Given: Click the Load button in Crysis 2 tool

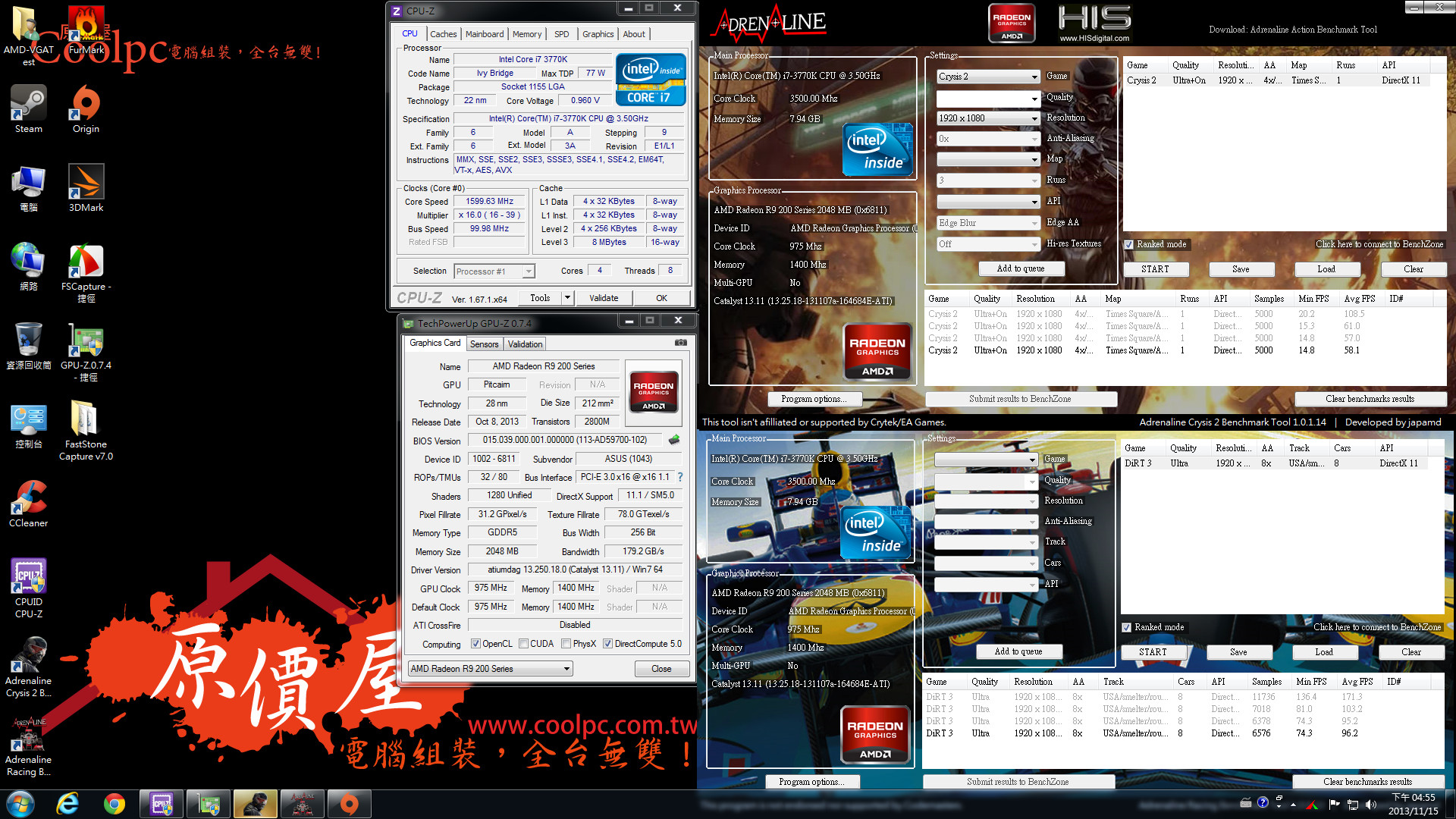Looking at the screenshot, I should click(x=1326, y=269).
